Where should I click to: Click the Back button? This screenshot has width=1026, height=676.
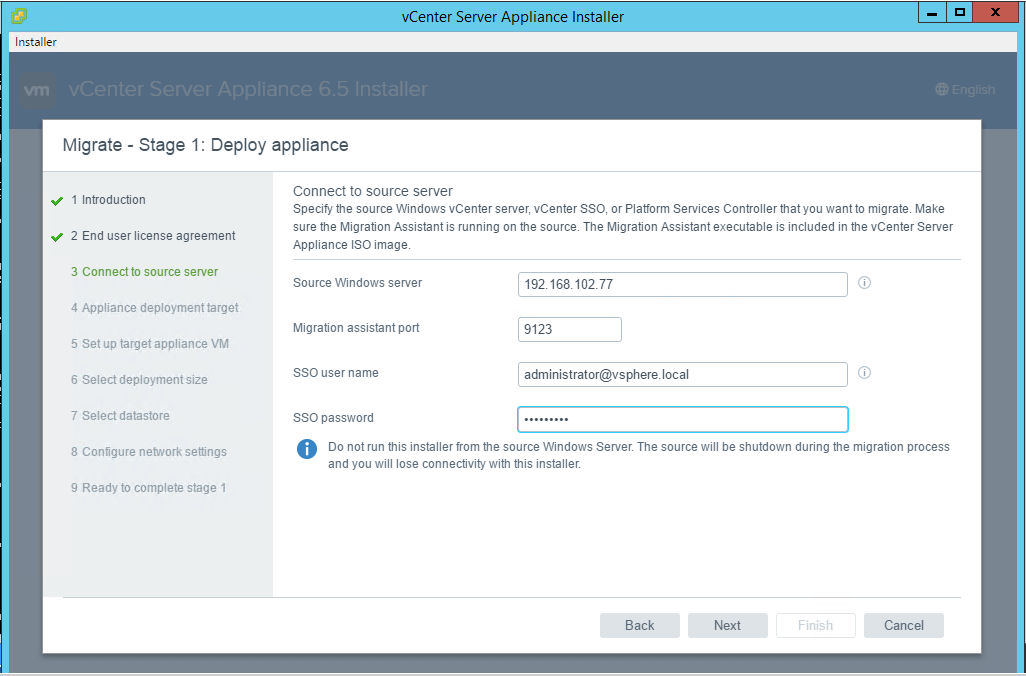point(639,626)
